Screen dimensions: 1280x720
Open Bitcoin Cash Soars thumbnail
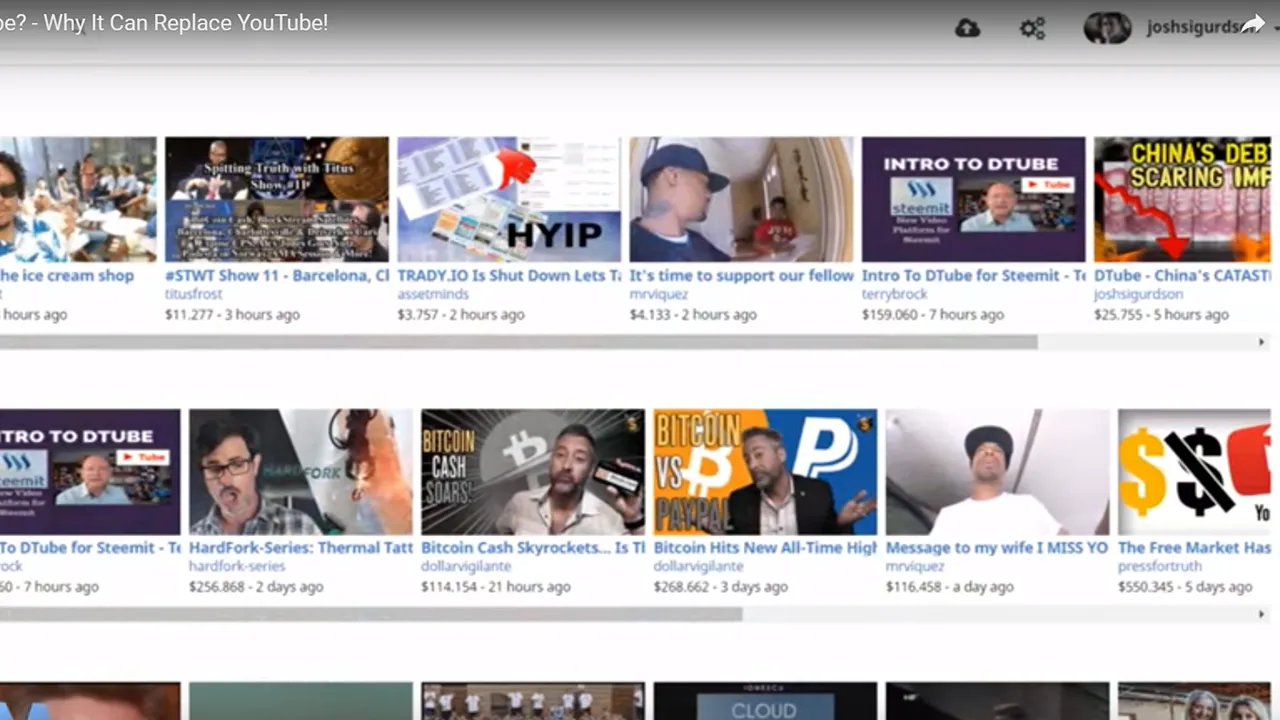(x=533, y=471)
